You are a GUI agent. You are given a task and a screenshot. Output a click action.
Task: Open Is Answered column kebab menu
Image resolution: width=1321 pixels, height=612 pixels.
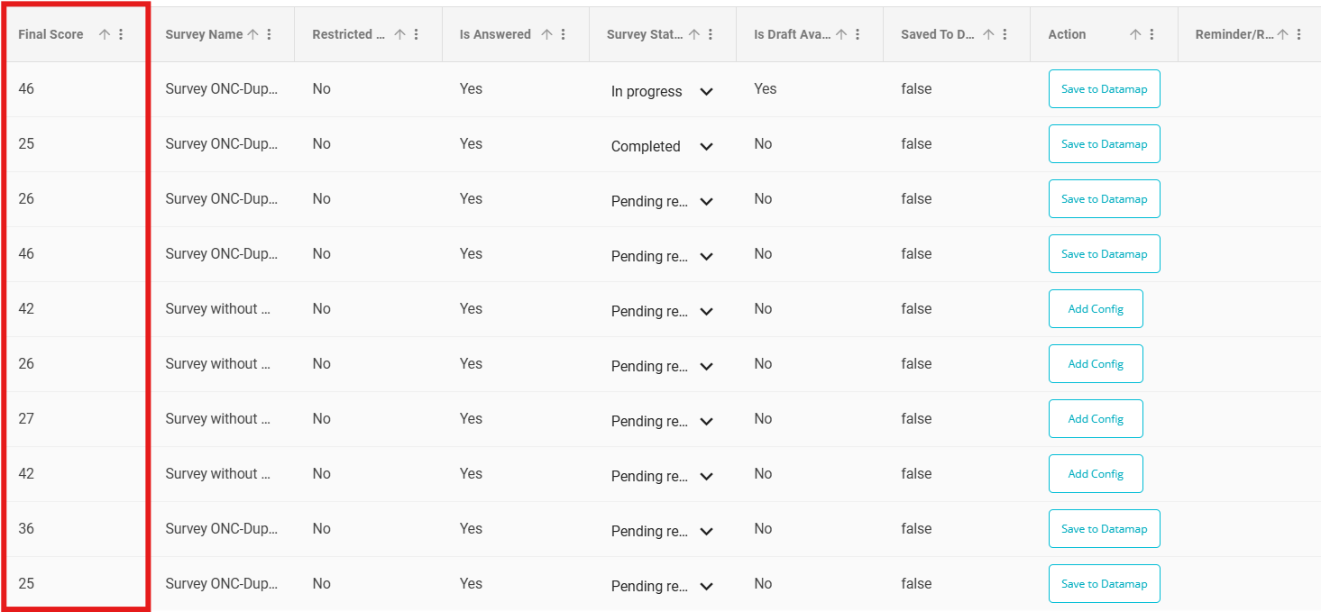tap(563, 34)
